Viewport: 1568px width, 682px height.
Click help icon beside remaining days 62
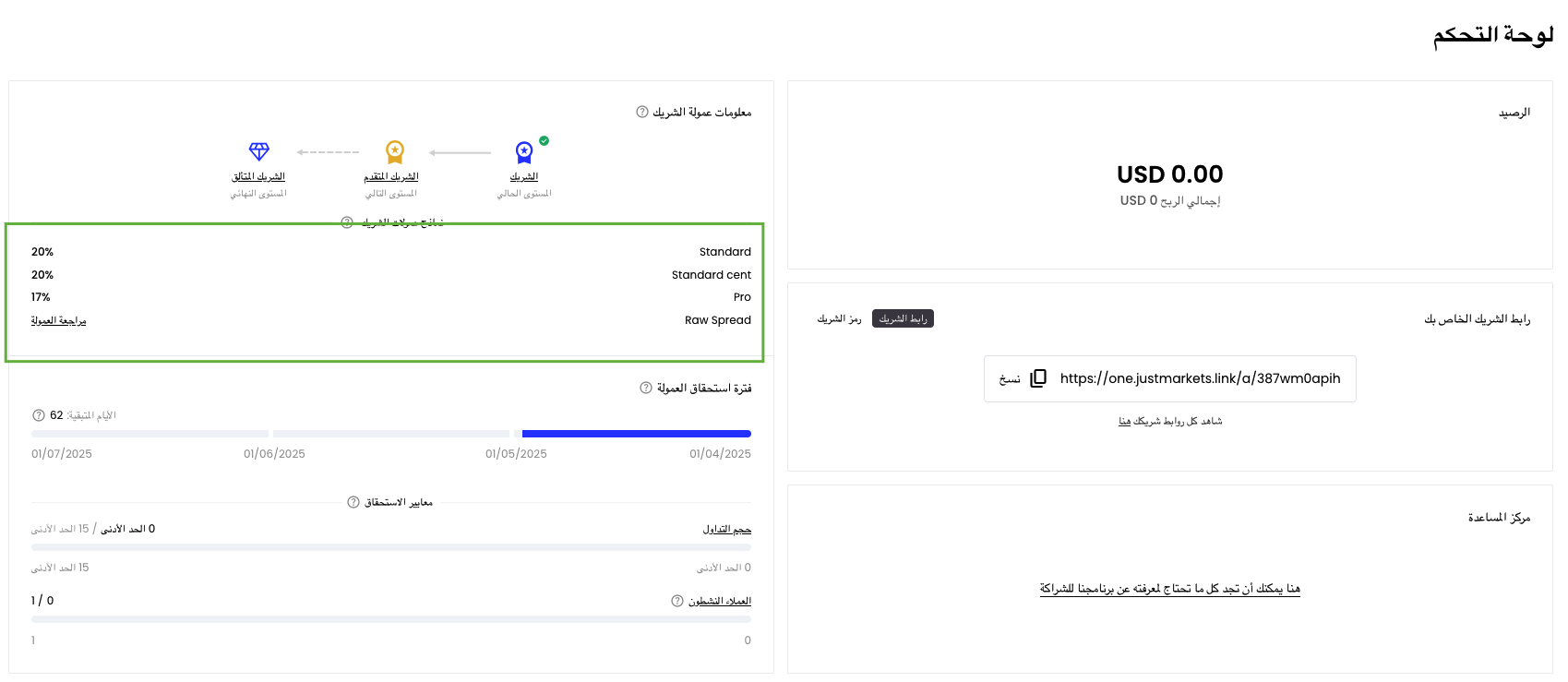tap(39, 415)
